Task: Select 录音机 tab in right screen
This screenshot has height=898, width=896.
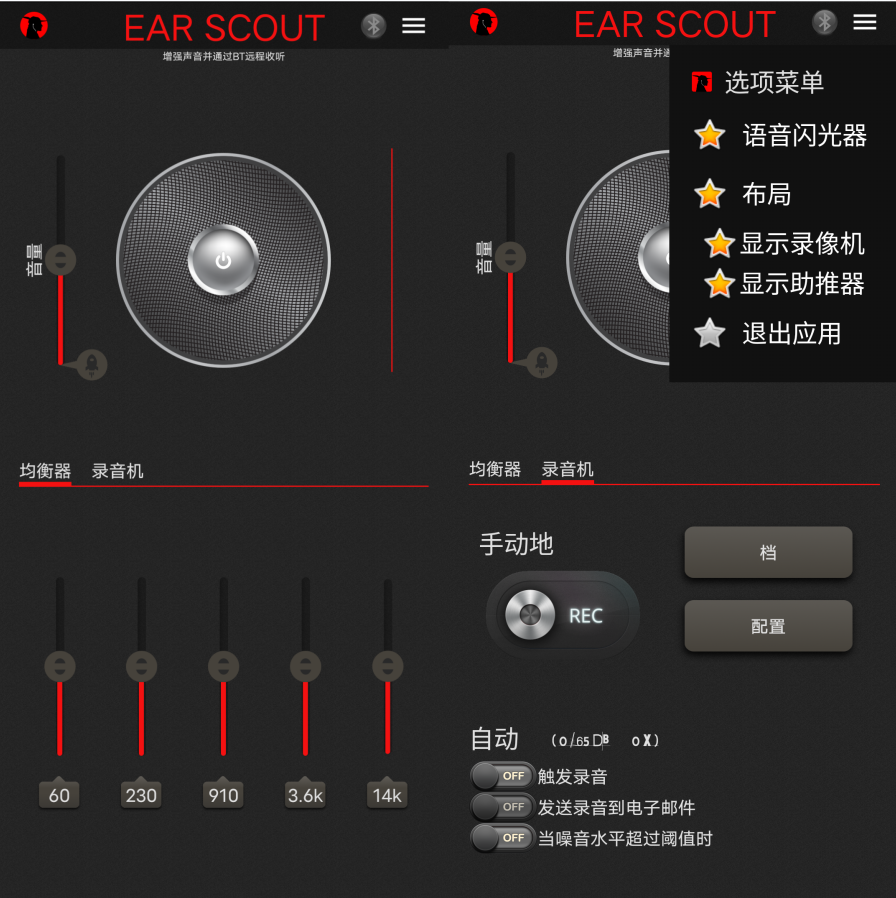Action: click(567, 469)
